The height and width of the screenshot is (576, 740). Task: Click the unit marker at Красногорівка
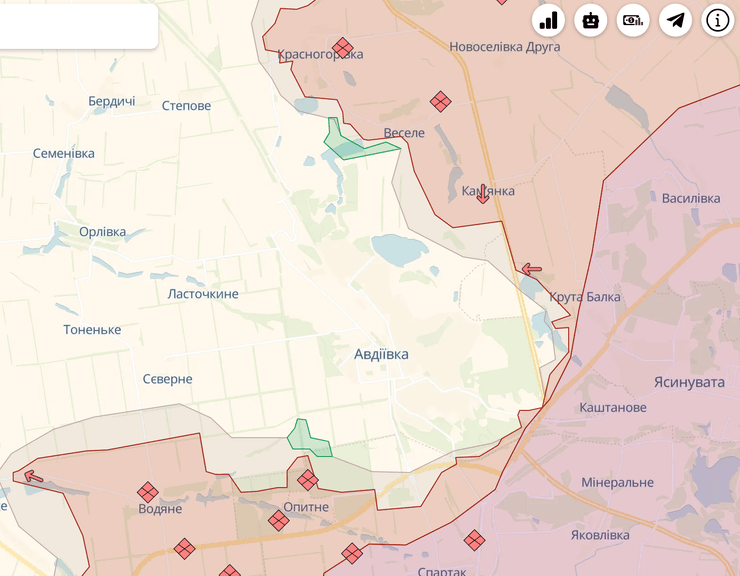click(x=343, y=47)
